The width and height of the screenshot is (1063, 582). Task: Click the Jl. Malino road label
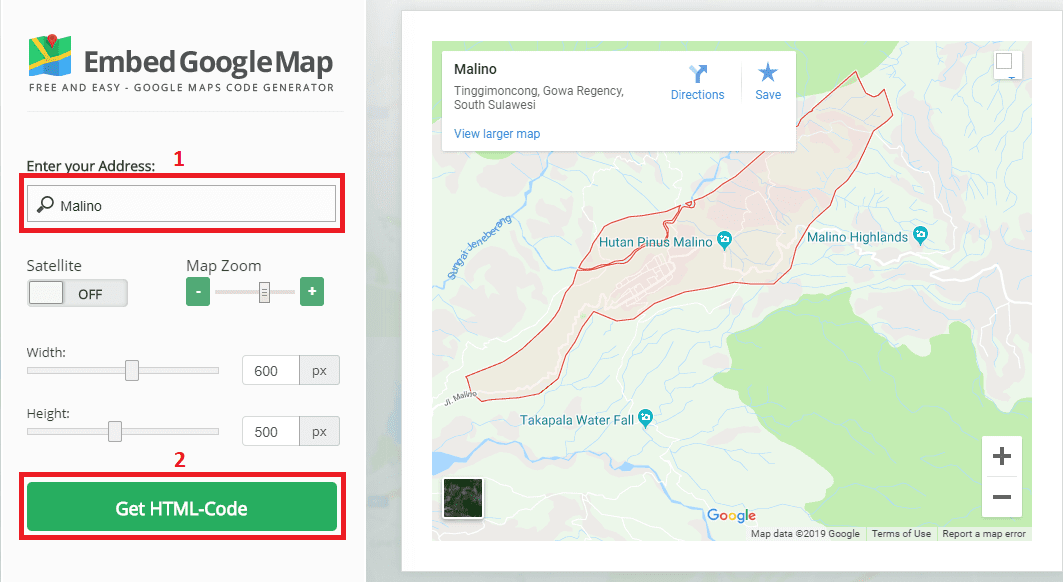click(460, 398)
